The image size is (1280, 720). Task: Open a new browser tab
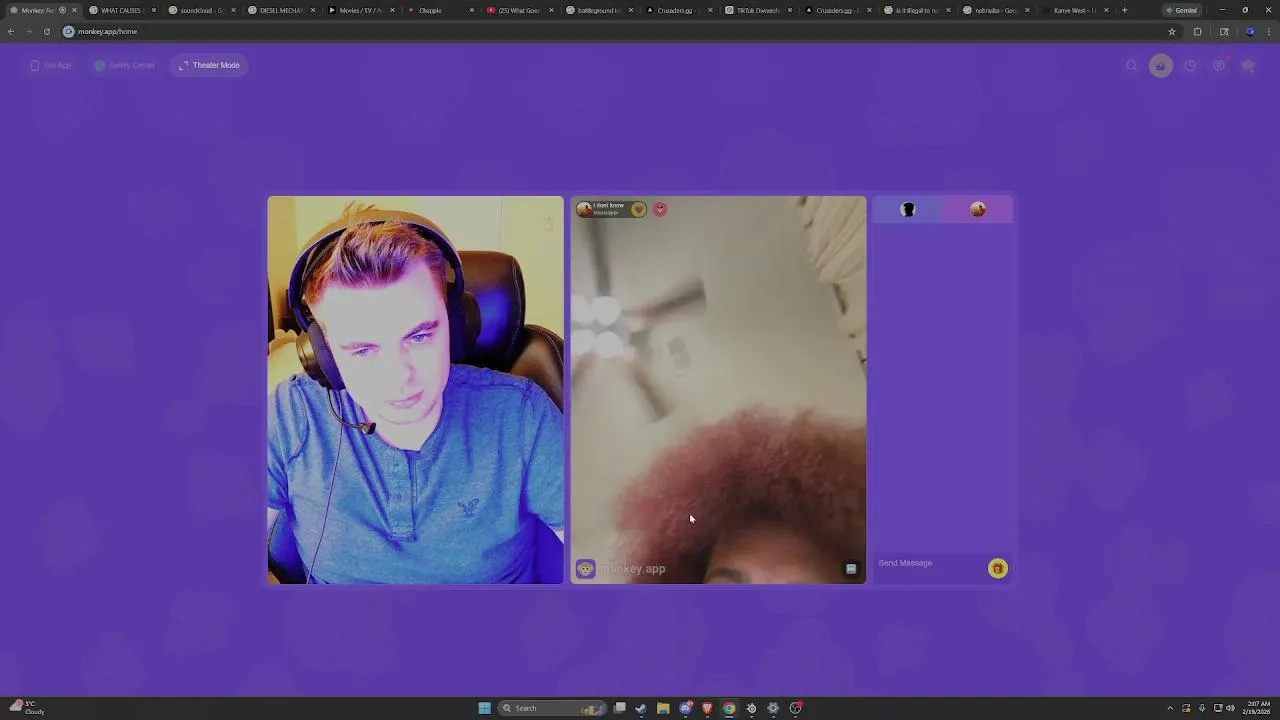(x=1124, y=10)
